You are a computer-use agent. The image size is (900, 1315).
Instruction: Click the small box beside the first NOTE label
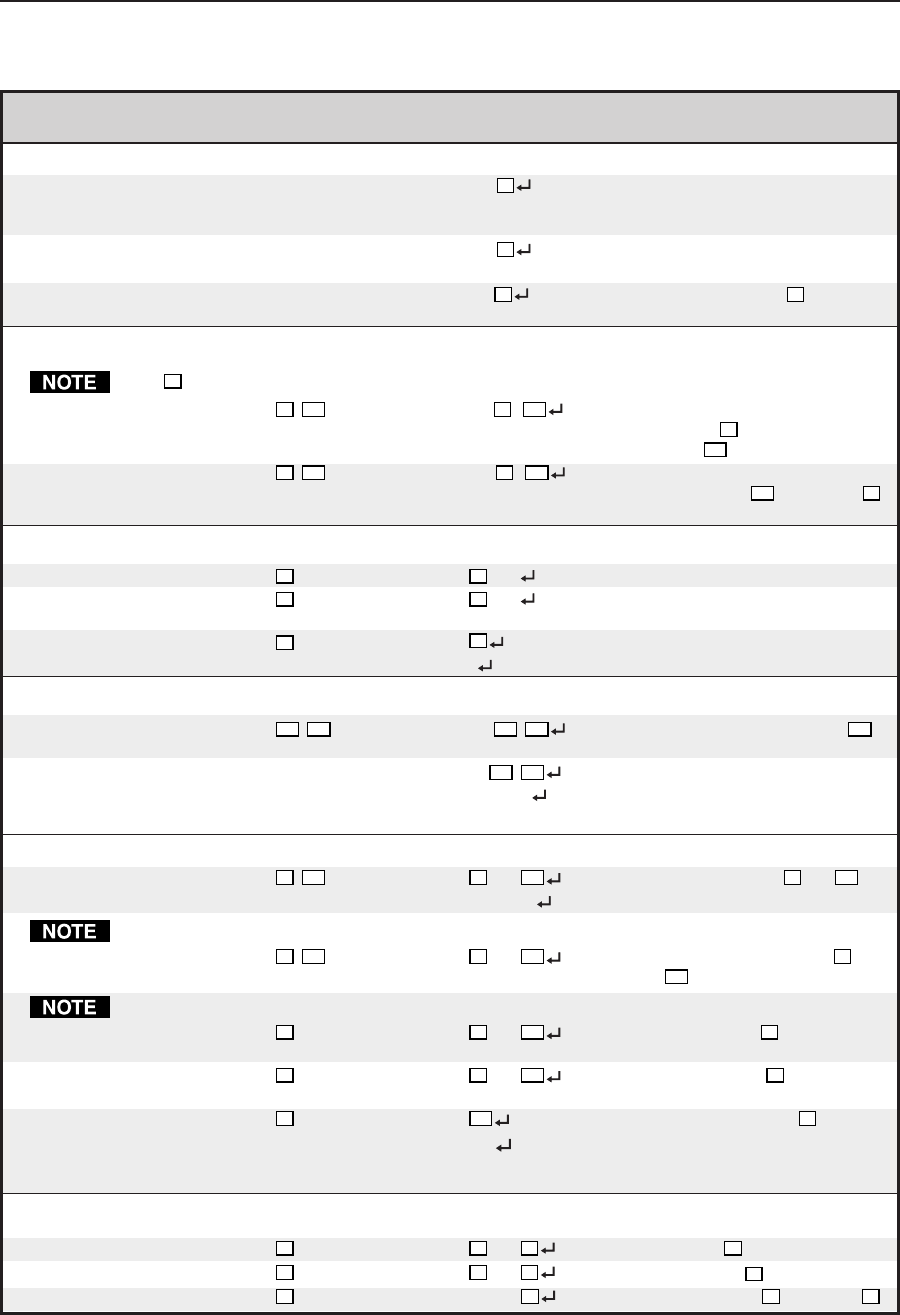click(172, 383)
